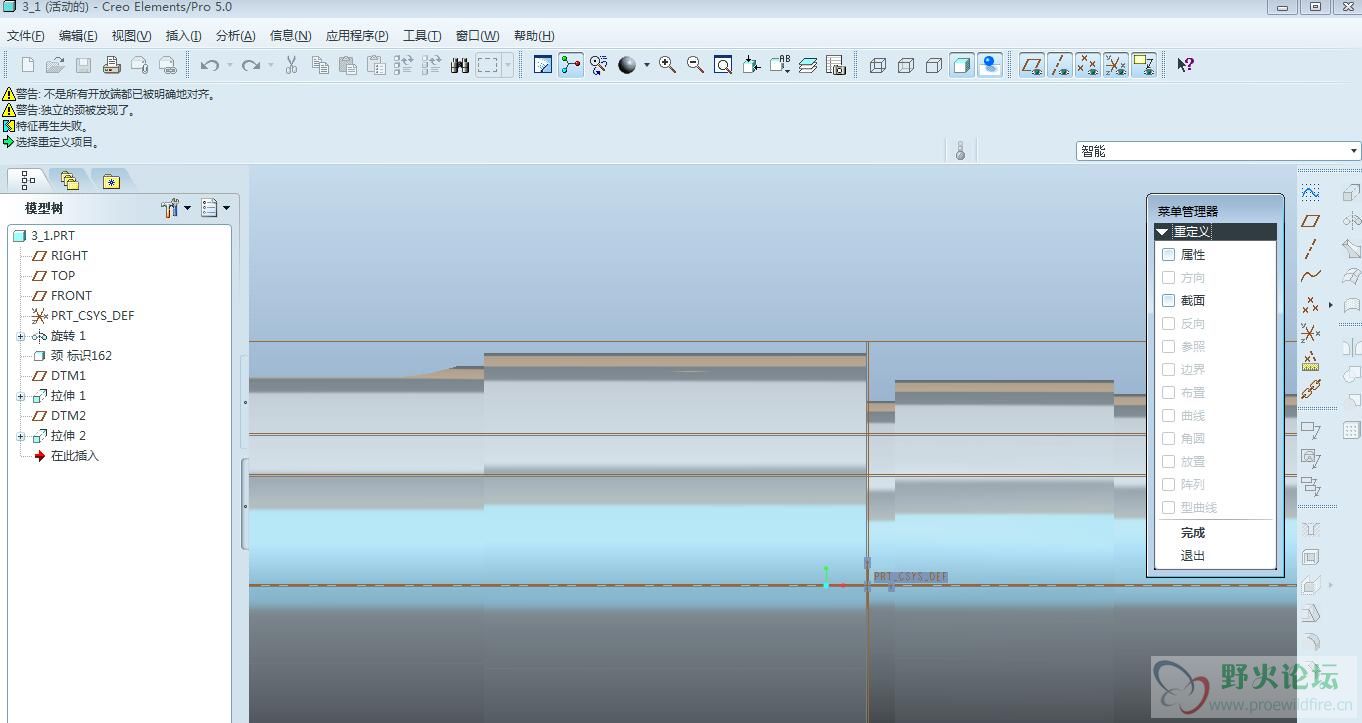Open the layers icon in toolbar
Viewport: 1362px width, 723px height.
pyautogui.click(x=808, y=65)
